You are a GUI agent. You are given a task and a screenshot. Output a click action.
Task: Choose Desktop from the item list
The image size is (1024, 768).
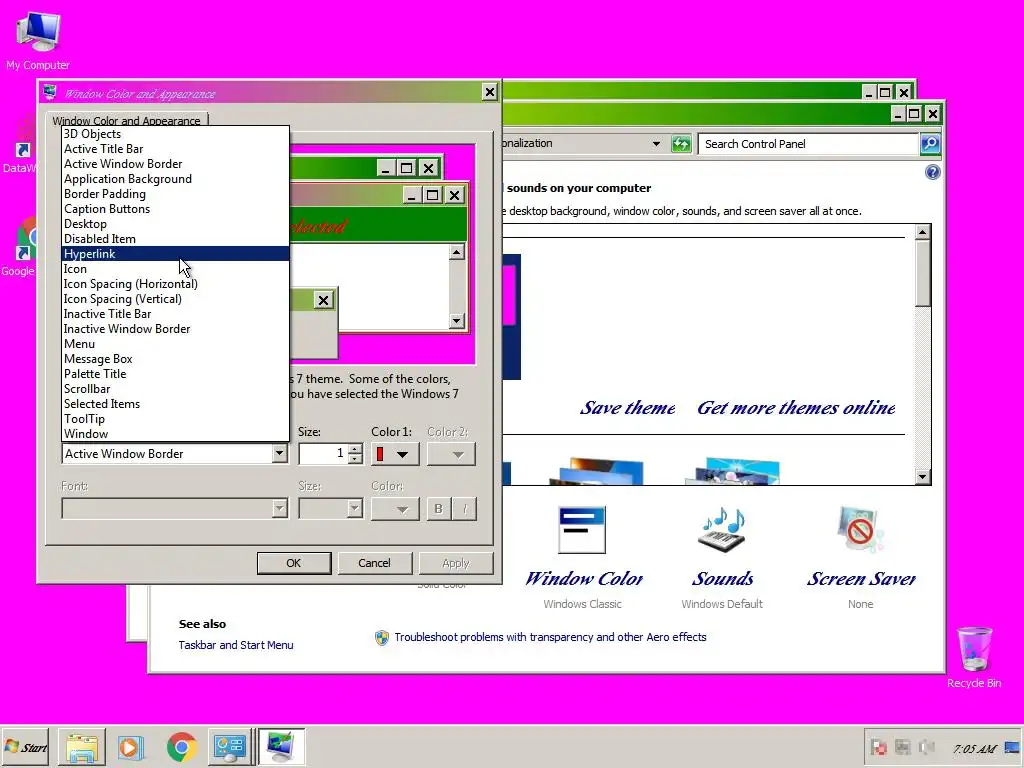pyautogui.click(x=175, y=224)
